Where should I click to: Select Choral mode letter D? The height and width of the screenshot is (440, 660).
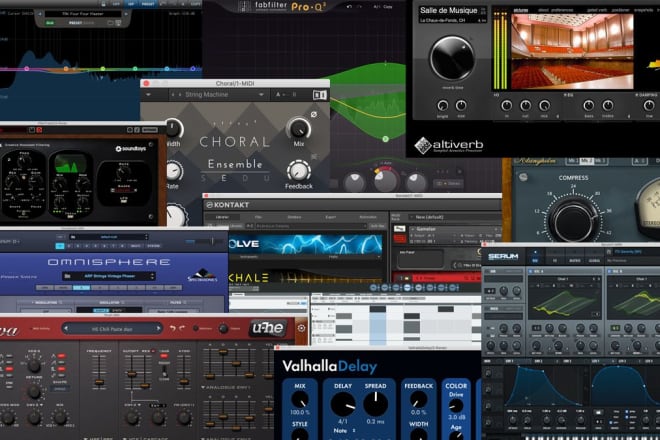click(x=245, y=179)
